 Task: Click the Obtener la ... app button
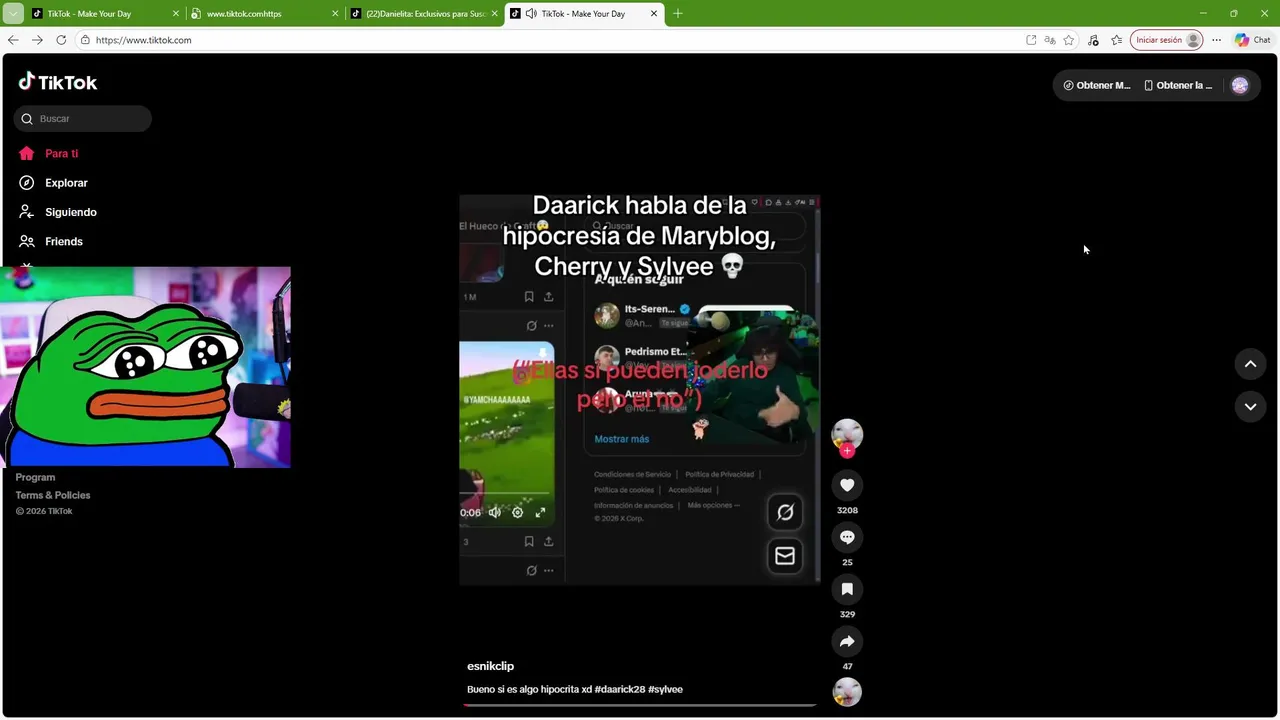pyautogui.click(x=1178, y=85)
